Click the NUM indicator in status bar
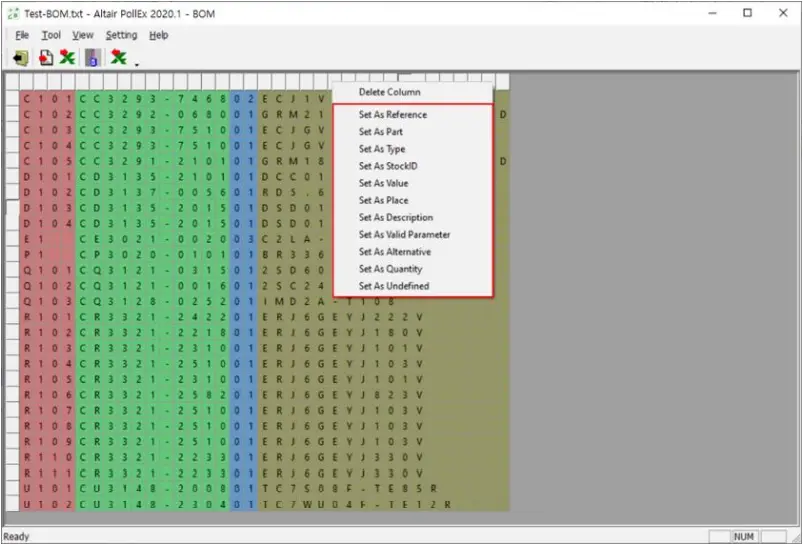Image resolution: width=803 pixels, height=545 pixels. (x=744, y=536)
